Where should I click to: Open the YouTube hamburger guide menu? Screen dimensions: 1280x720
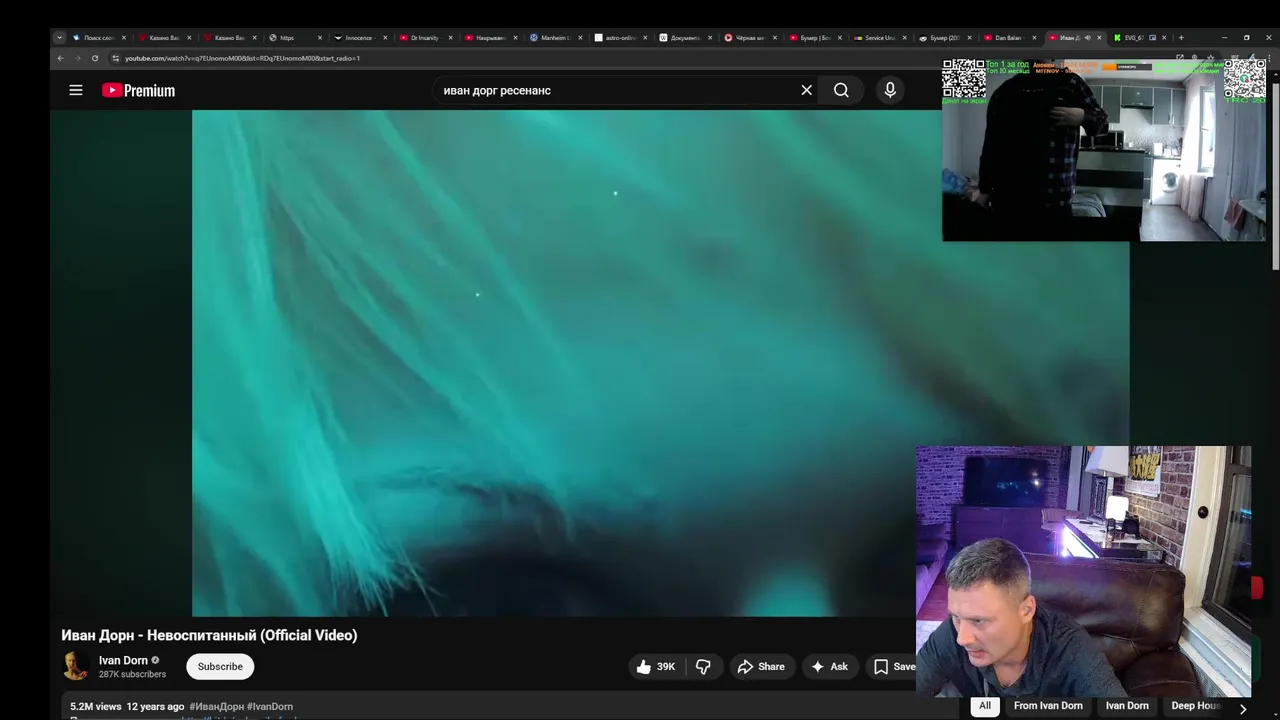tap(76, 90)
